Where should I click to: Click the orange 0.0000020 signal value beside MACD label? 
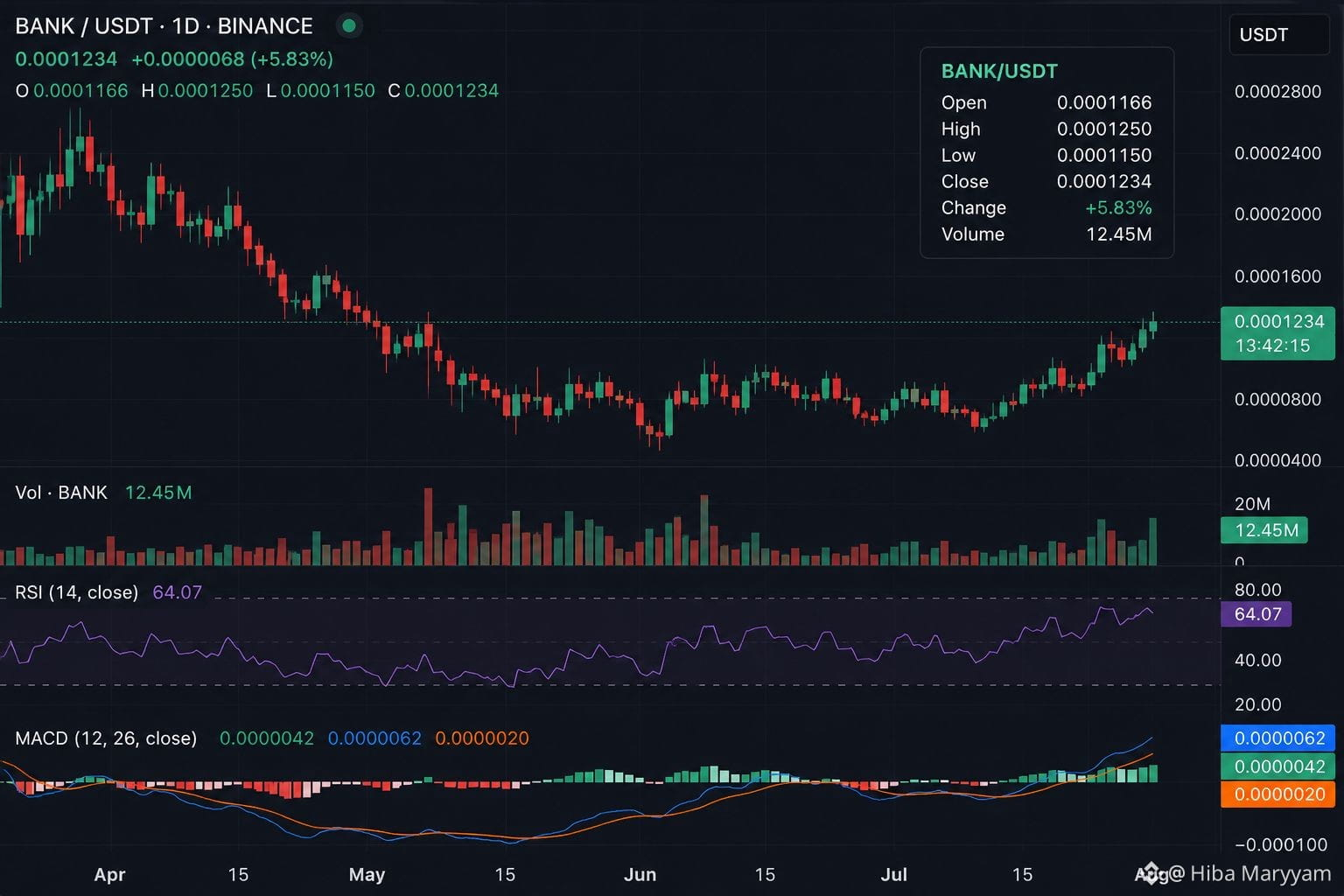pos(482,738)
